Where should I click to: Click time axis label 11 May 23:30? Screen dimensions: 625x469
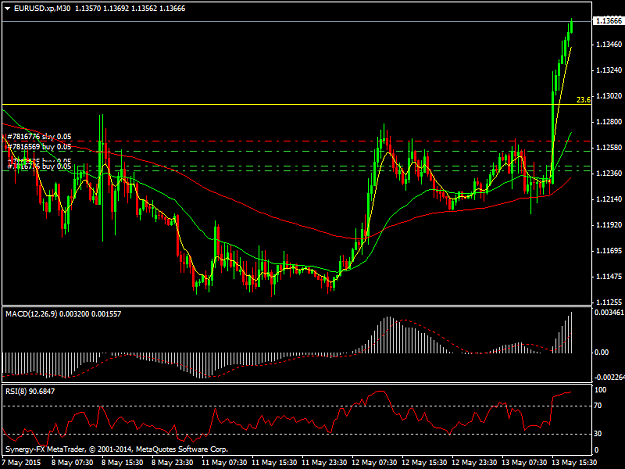tap(324, 462)
